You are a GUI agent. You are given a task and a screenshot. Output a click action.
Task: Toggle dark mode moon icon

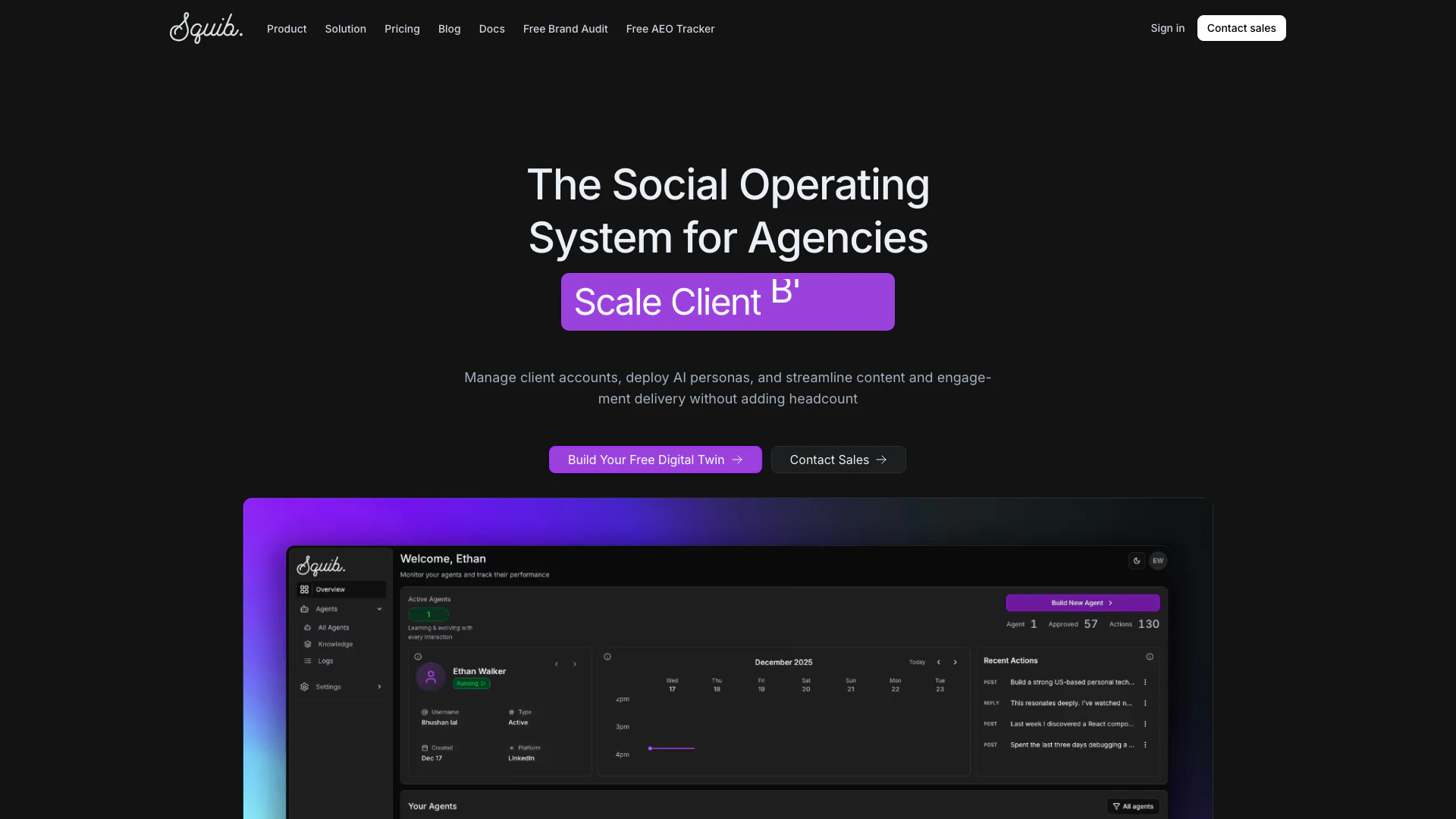tap(1137, 560)
